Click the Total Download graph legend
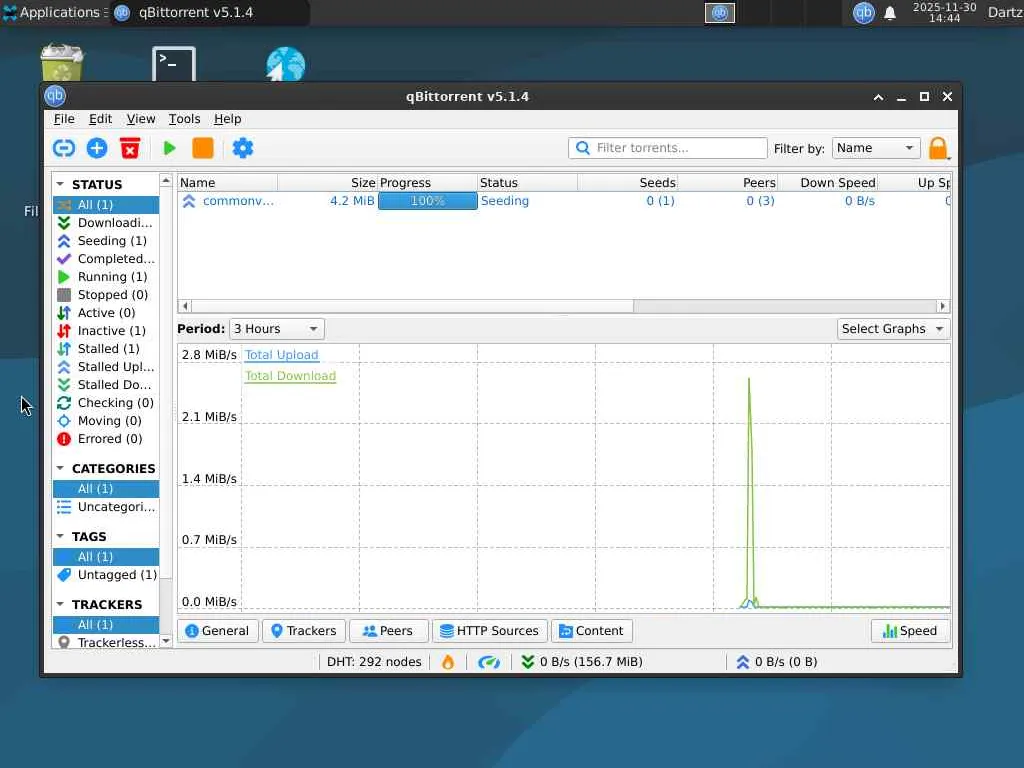1024x768 pixels. pos(290,376)
